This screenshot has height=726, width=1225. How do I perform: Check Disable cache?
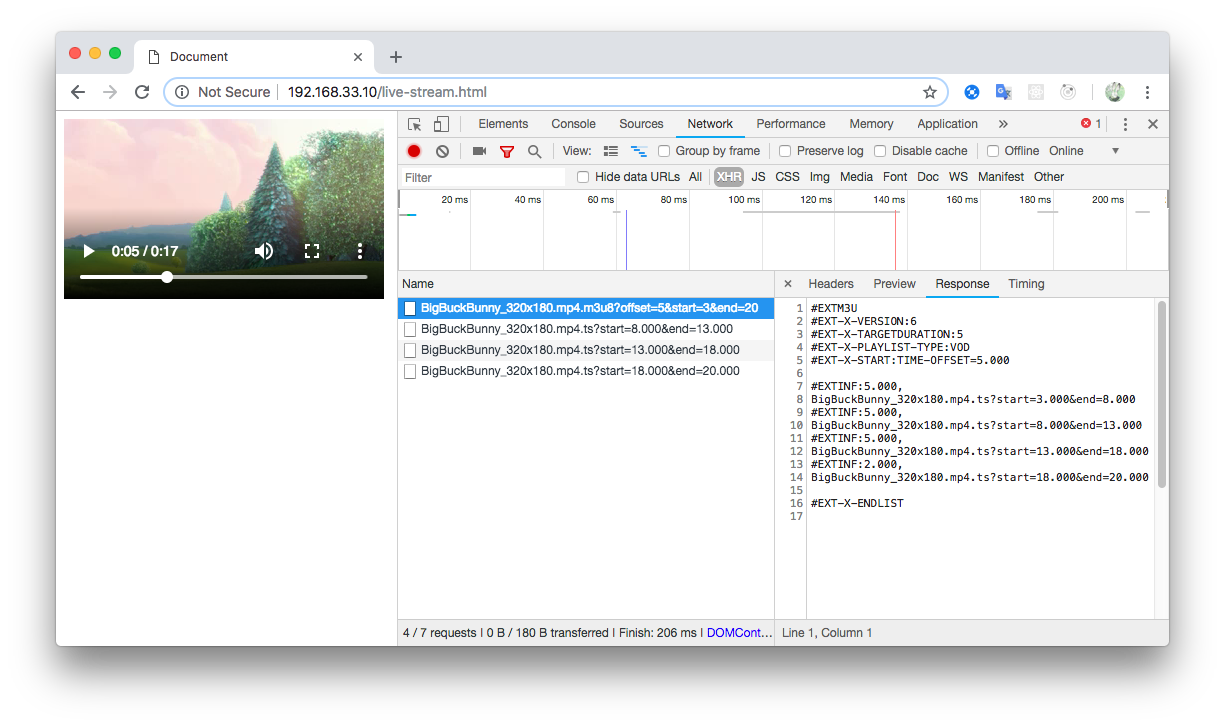point(879,150)
